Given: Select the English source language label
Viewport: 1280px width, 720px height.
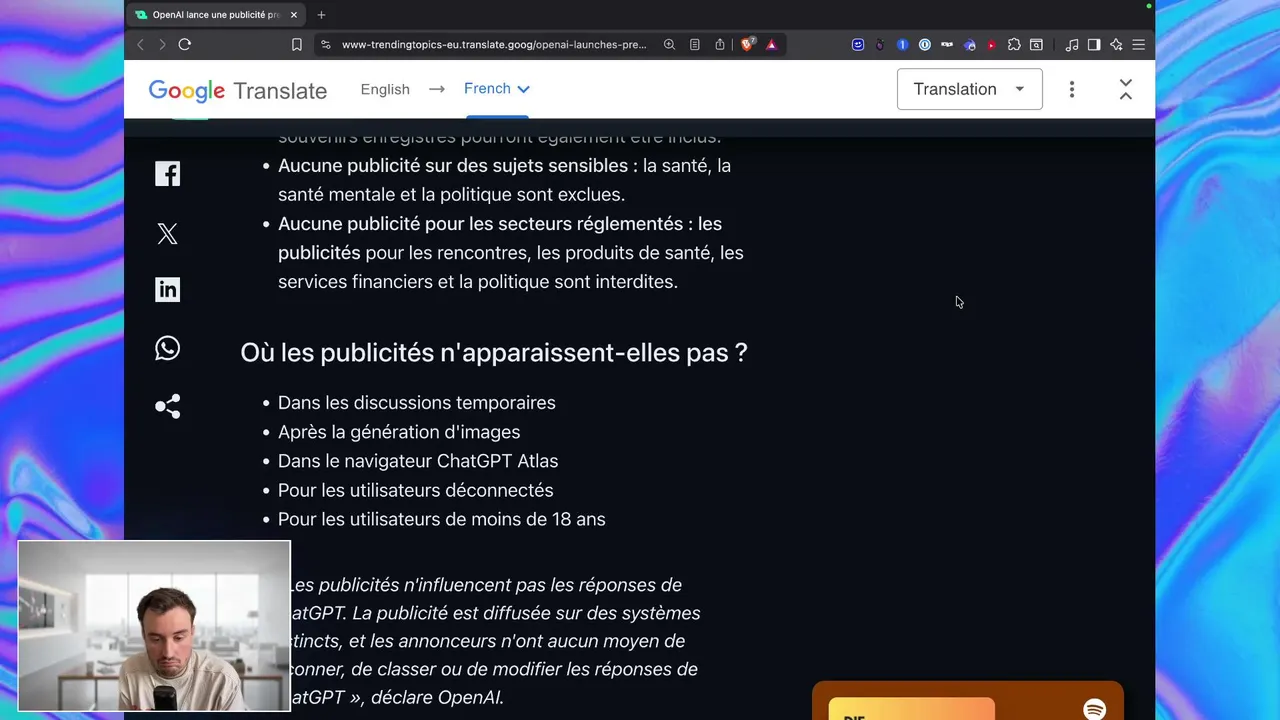Looking at the screenshot, I should point(385,89).
